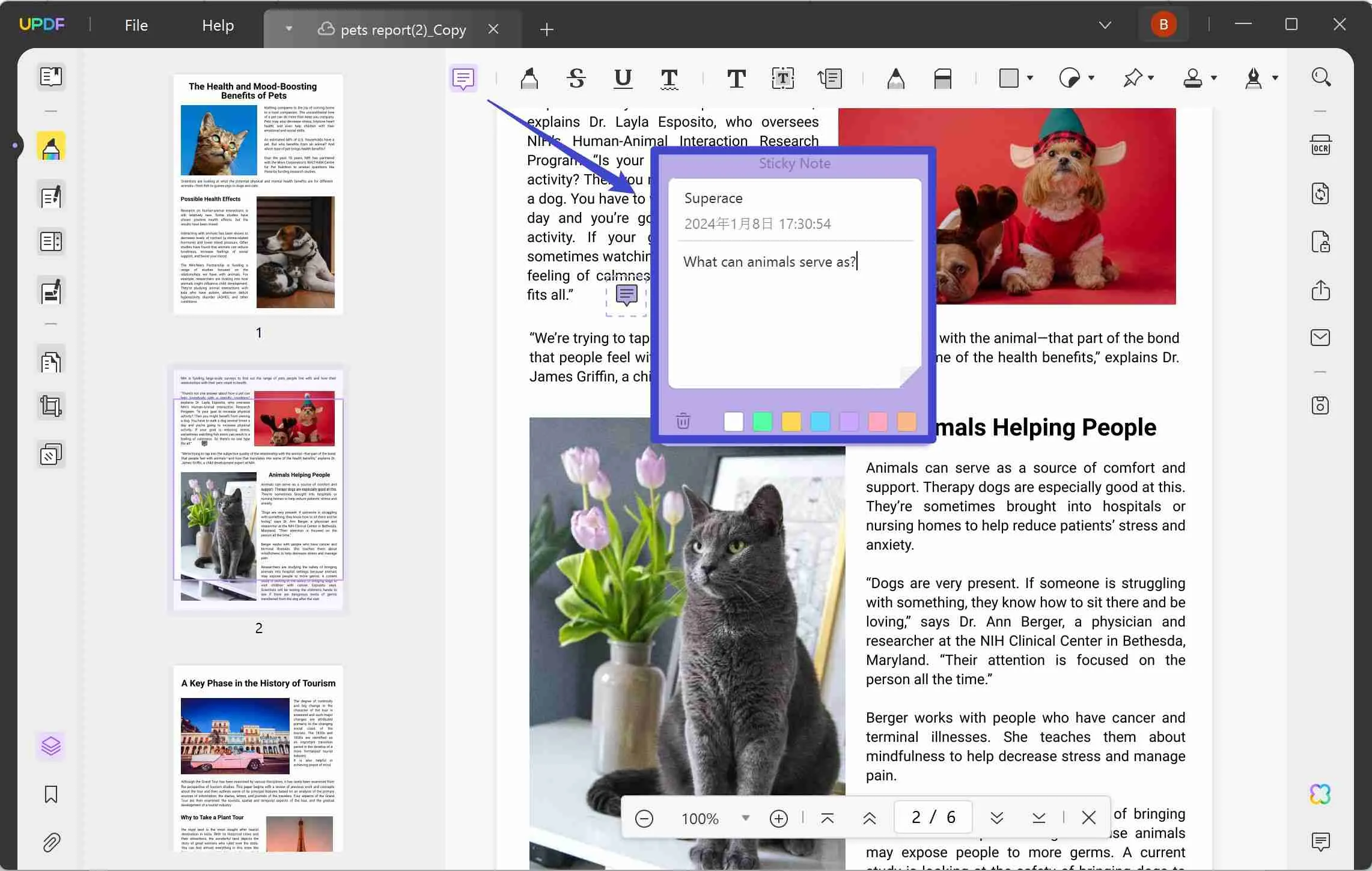Click the zoom out button

click(645, 818)
